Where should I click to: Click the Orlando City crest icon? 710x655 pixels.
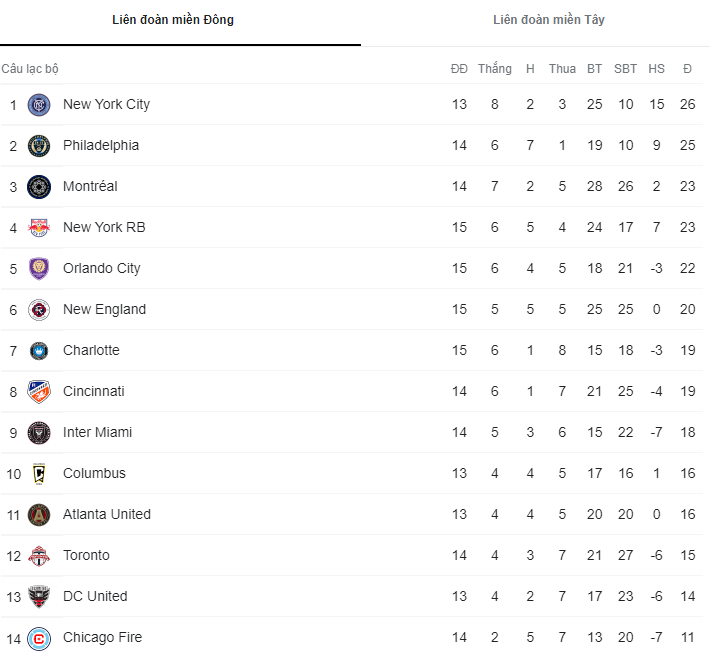pos(39,268)
